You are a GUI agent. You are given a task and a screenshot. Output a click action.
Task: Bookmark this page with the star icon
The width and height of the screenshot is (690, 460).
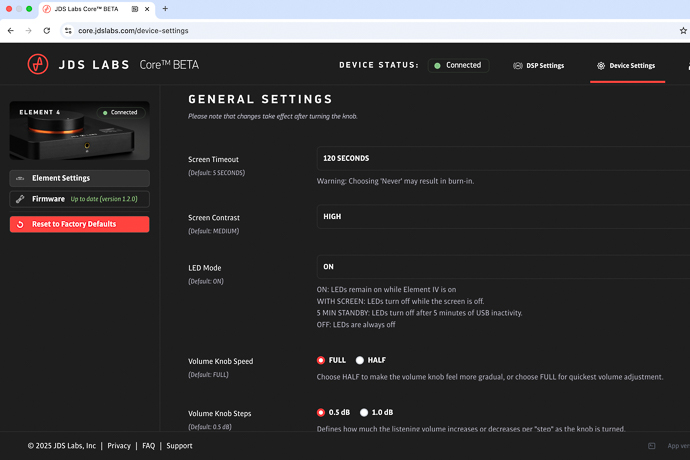[x=683, y=31]
